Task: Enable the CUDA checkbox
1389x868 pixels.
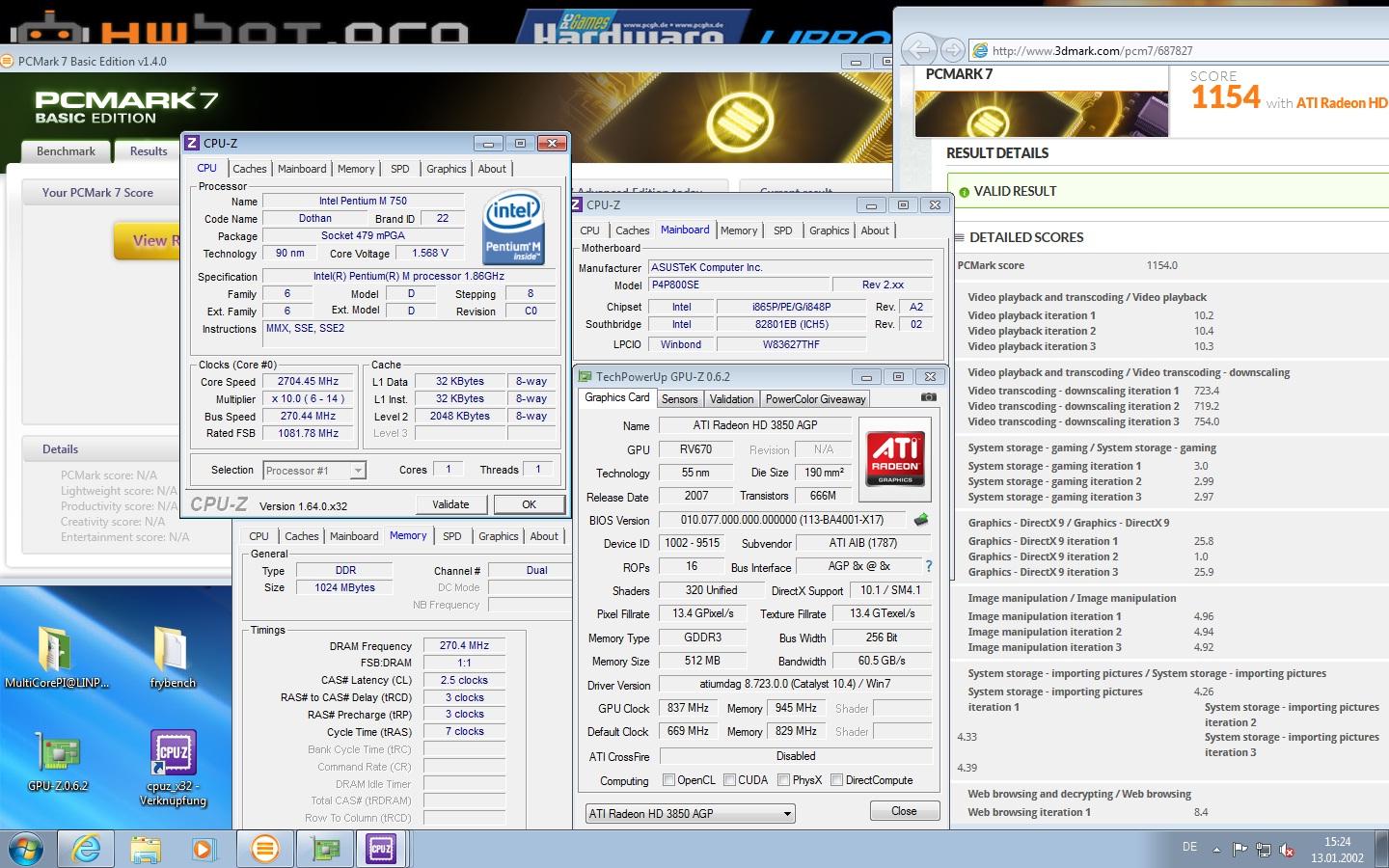Action: click(x=729, y=780)
